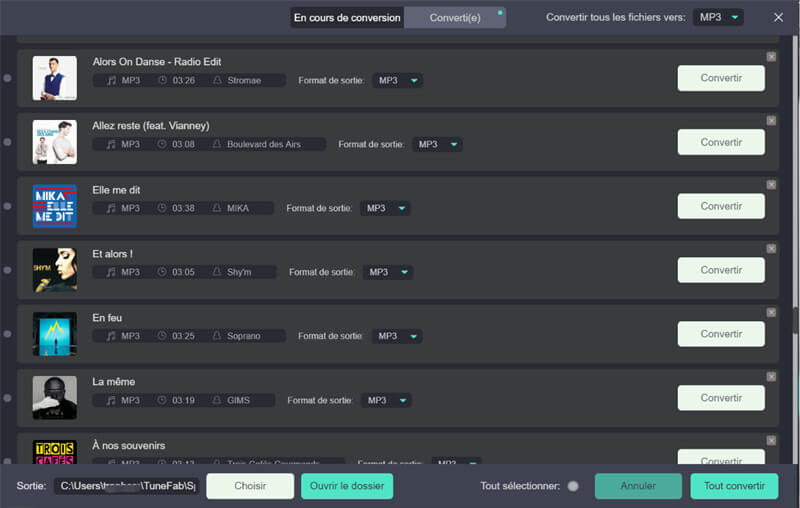Viewport: 800px width, 508px height.
Task: Click the Sortie output path field
Action: [x=126, y=486]
